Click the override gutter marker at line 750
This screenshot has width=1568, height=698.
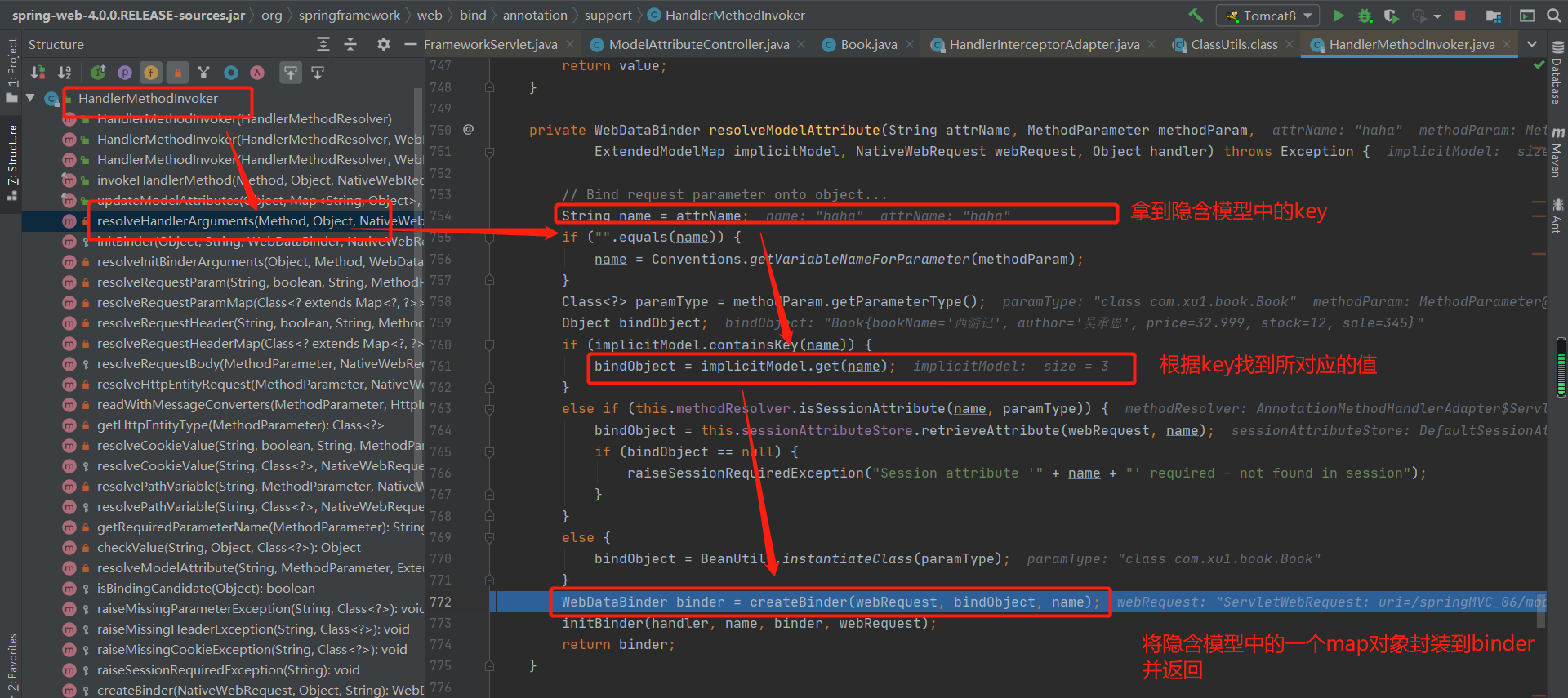468,129
